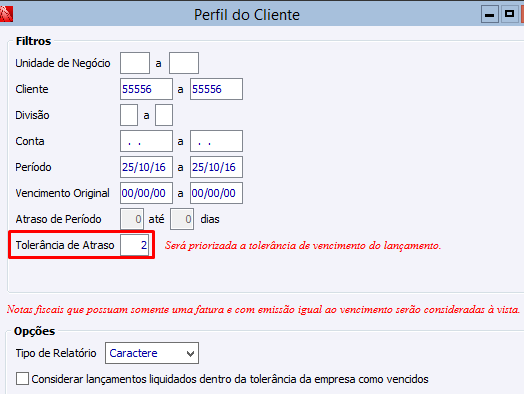Focus the first Unidade de Negócio field

pos(135,63)
